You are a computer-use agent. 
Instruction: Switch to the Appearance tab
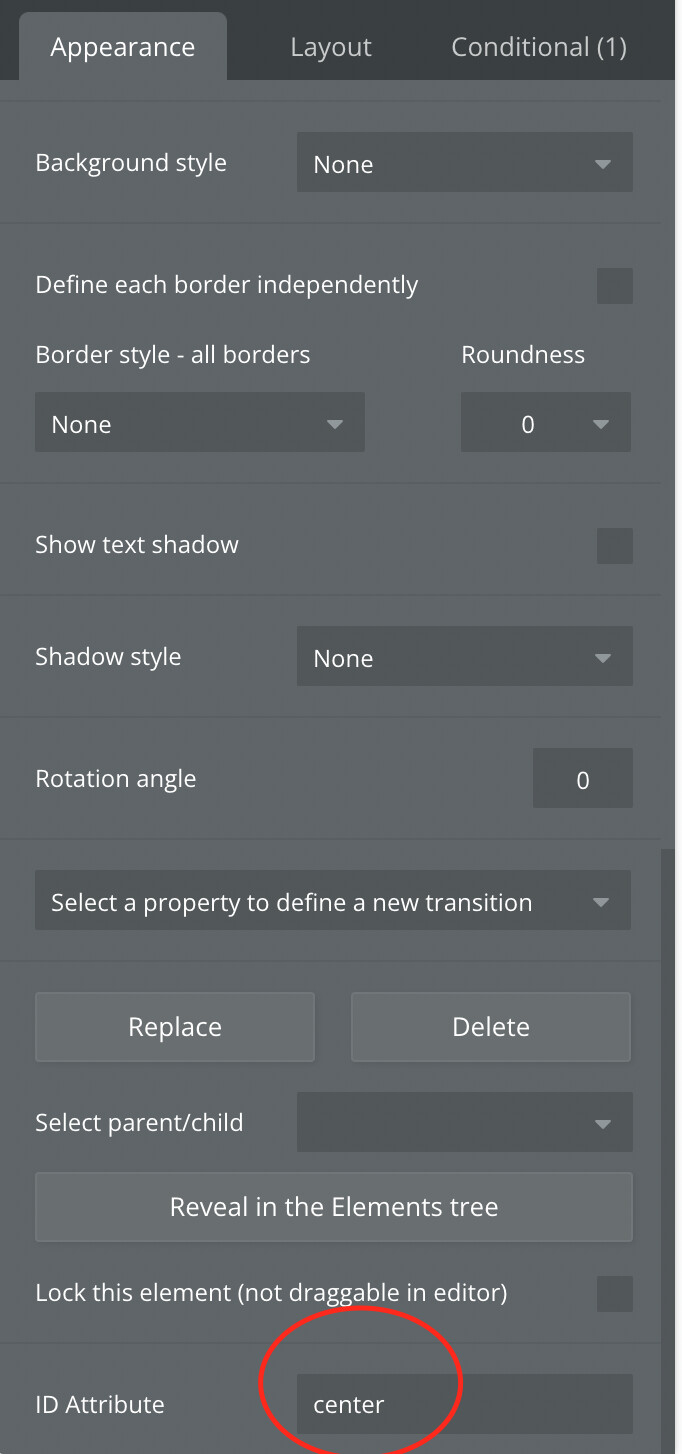pos(123,47)
